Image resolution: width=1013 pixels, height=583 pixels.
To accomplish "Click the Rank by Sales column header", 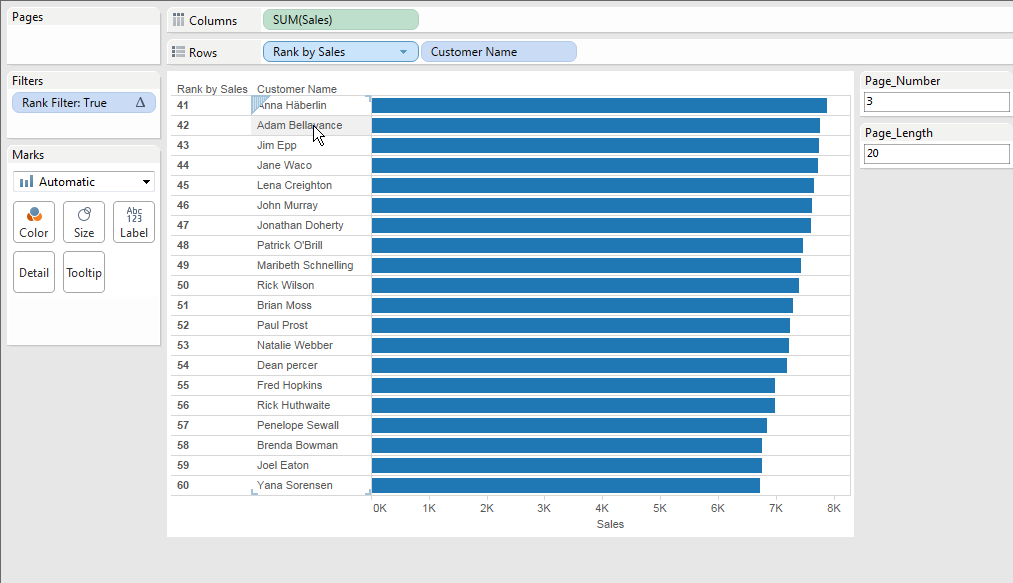I will [212, 89].
